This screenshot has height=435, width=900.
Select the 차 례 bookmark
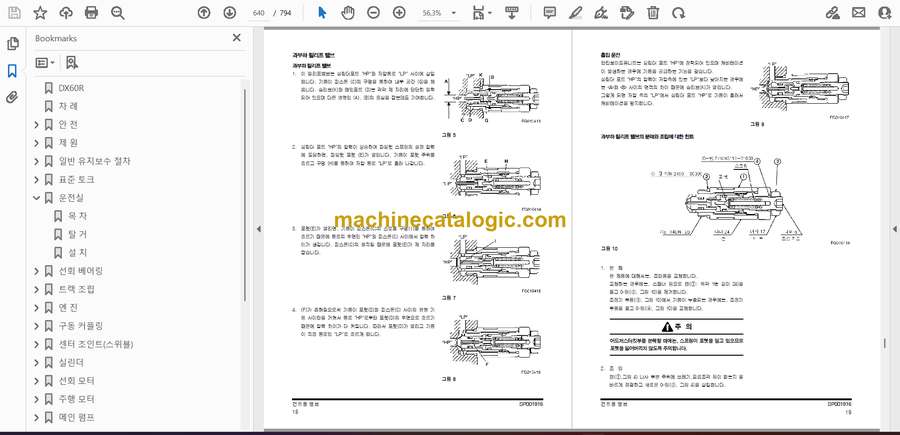[x=68, y=106]
